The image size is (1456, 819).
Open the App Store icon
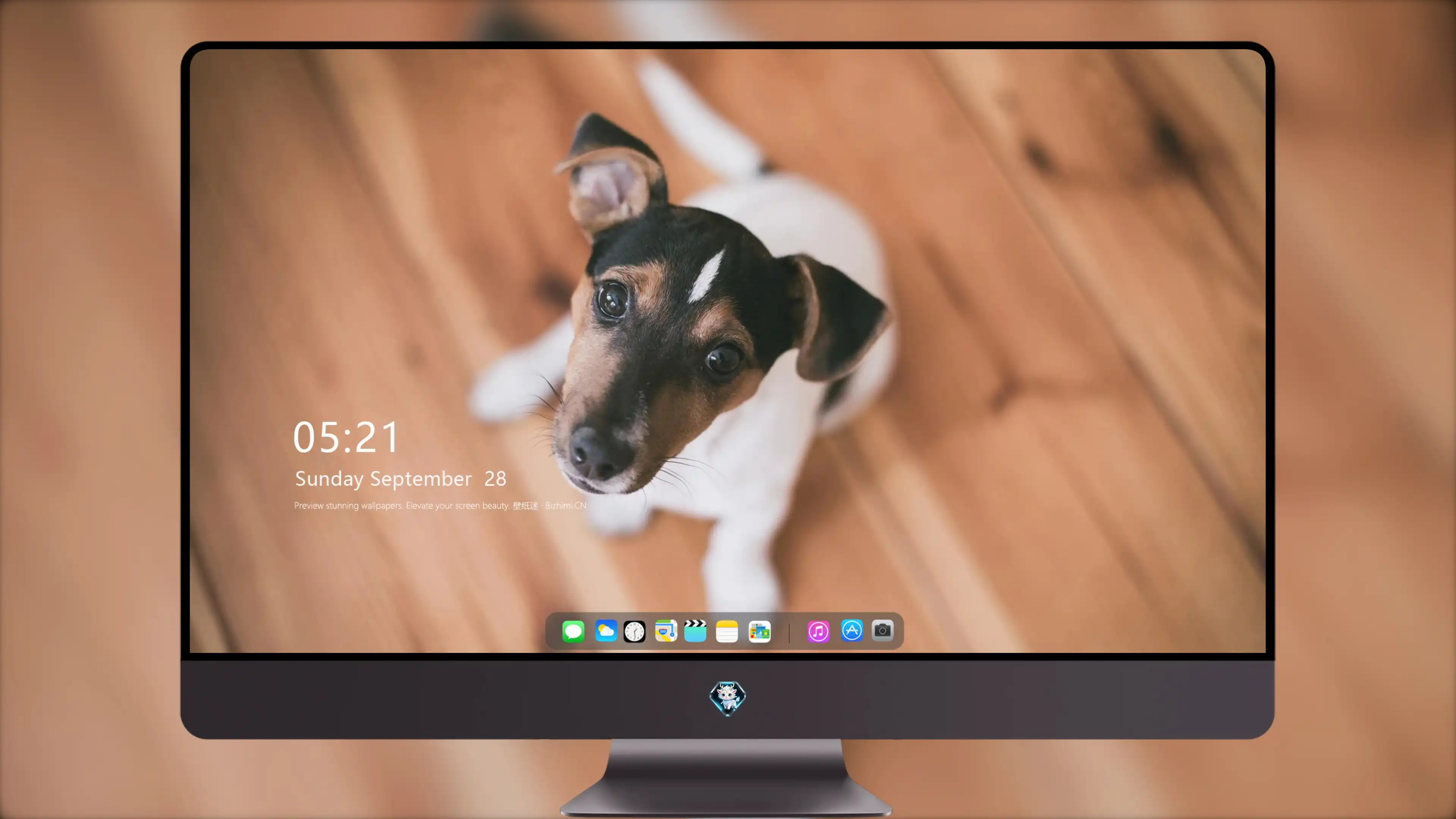click(852, 630)
